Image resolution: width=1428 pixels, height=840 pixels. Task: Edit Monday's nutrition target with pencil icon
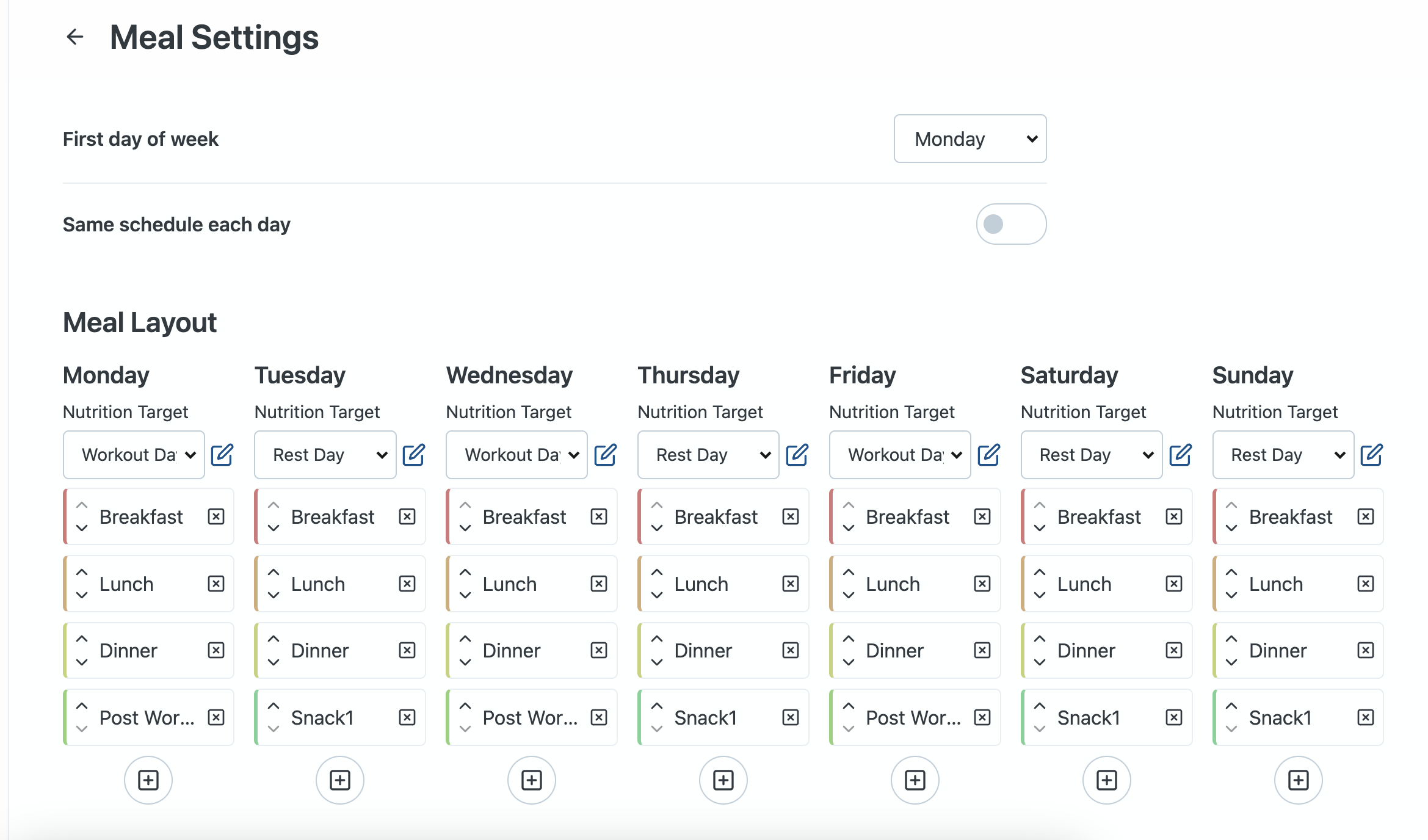point(222,455)
